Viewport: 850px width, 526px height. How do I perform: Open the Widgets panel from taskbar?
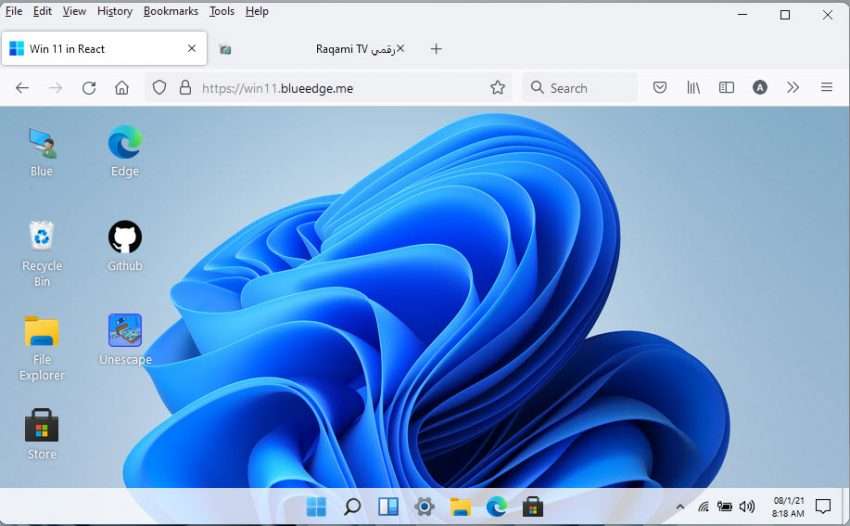point(388,507)
